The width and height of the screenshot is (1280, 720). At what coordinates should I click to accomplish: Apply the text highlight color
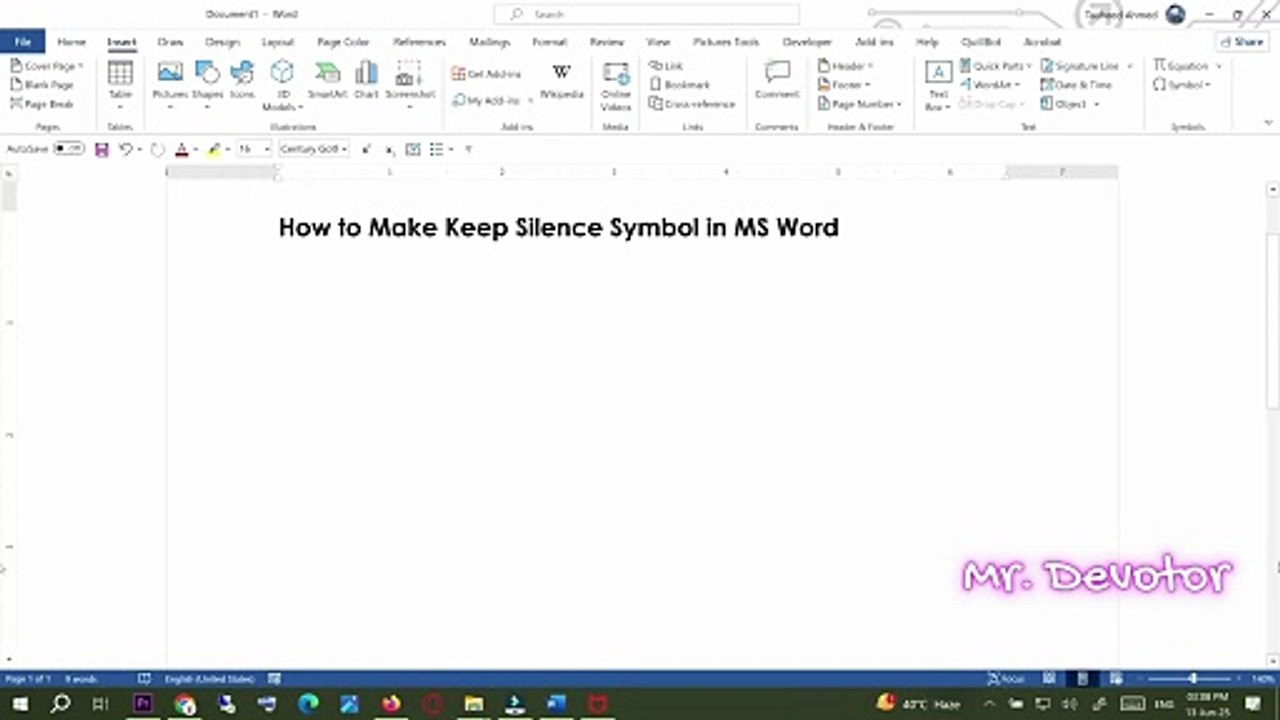click(213, 149)
